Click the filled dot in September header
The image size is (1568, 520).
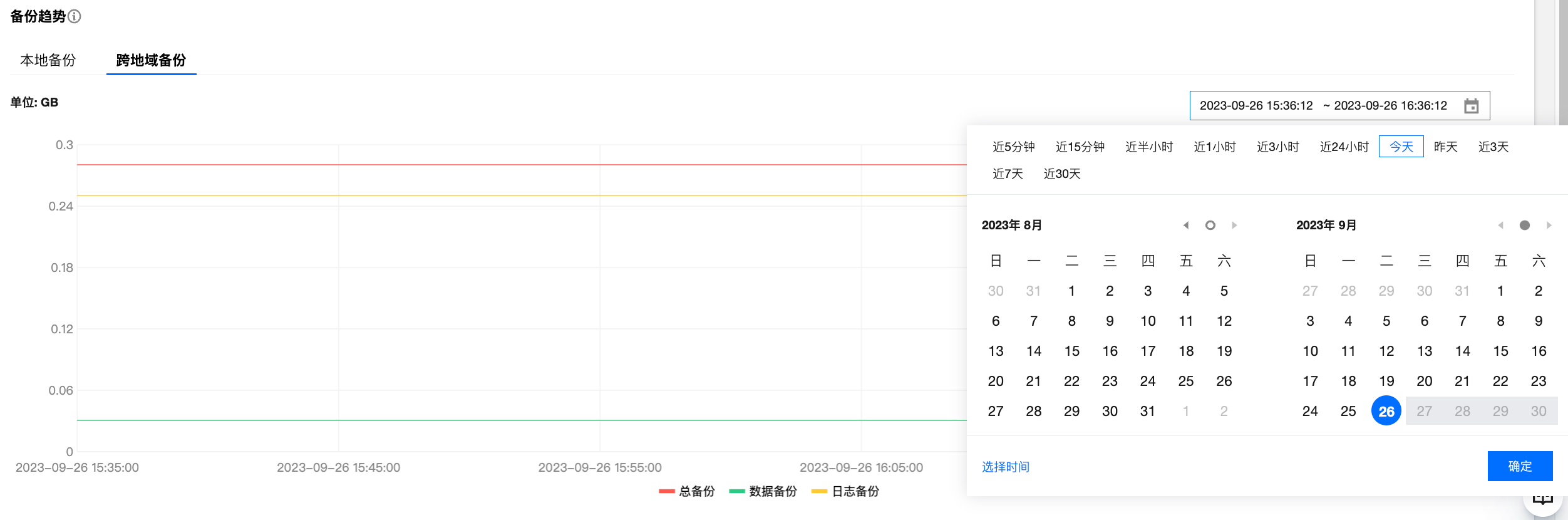point(1525,226)
